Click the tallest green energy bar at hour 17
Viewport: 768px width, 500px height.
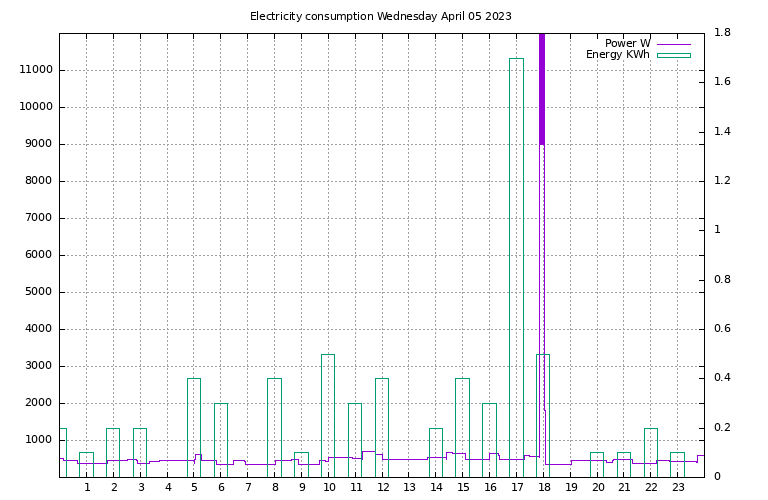pos(516,267)
